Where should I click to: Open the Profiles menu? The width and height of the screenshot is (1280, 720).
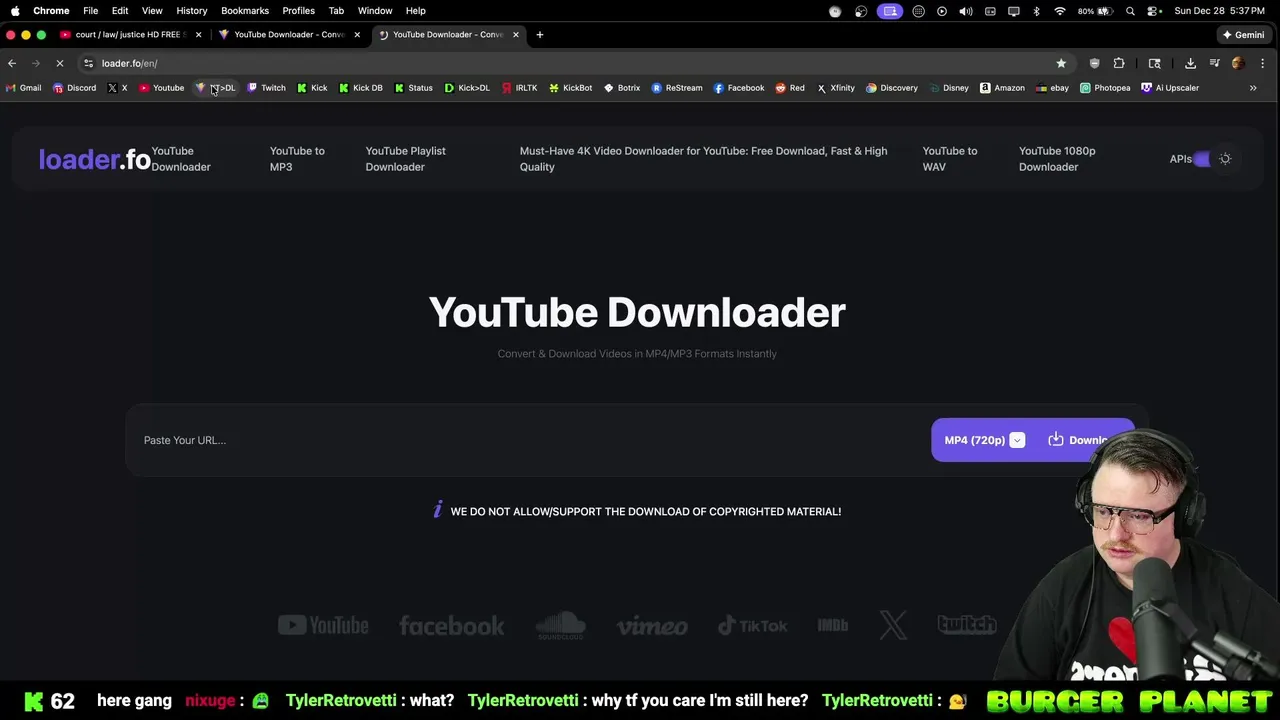298,10
